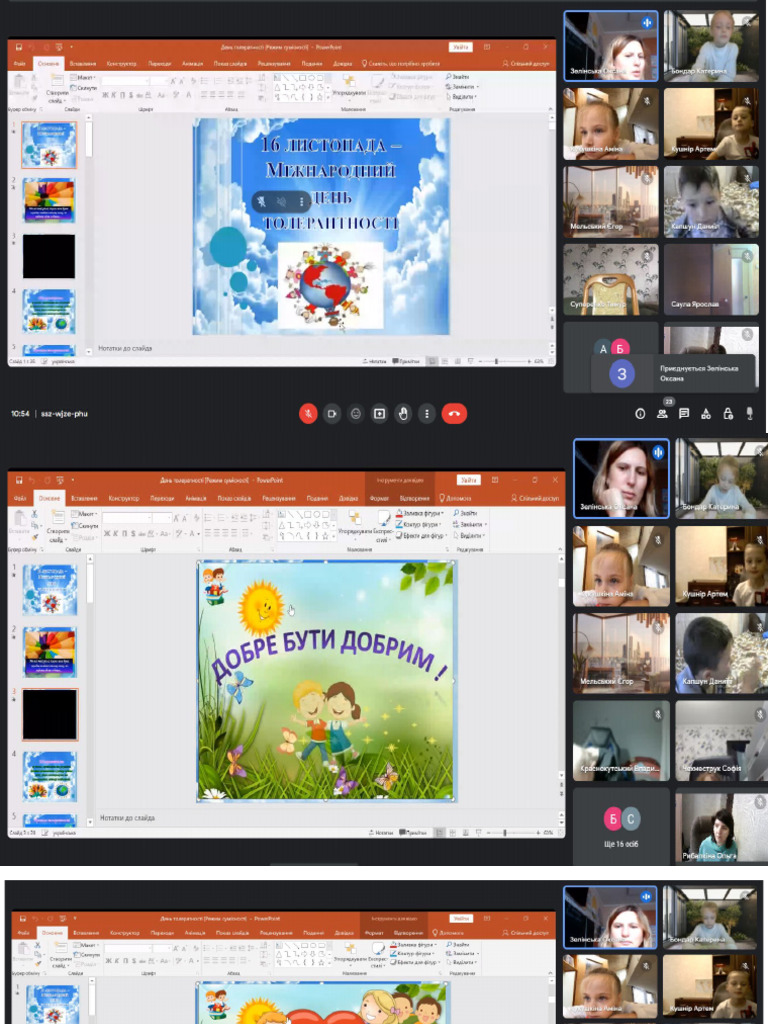
Task: Open the meeting details info icon
Action: pos(641,413)
